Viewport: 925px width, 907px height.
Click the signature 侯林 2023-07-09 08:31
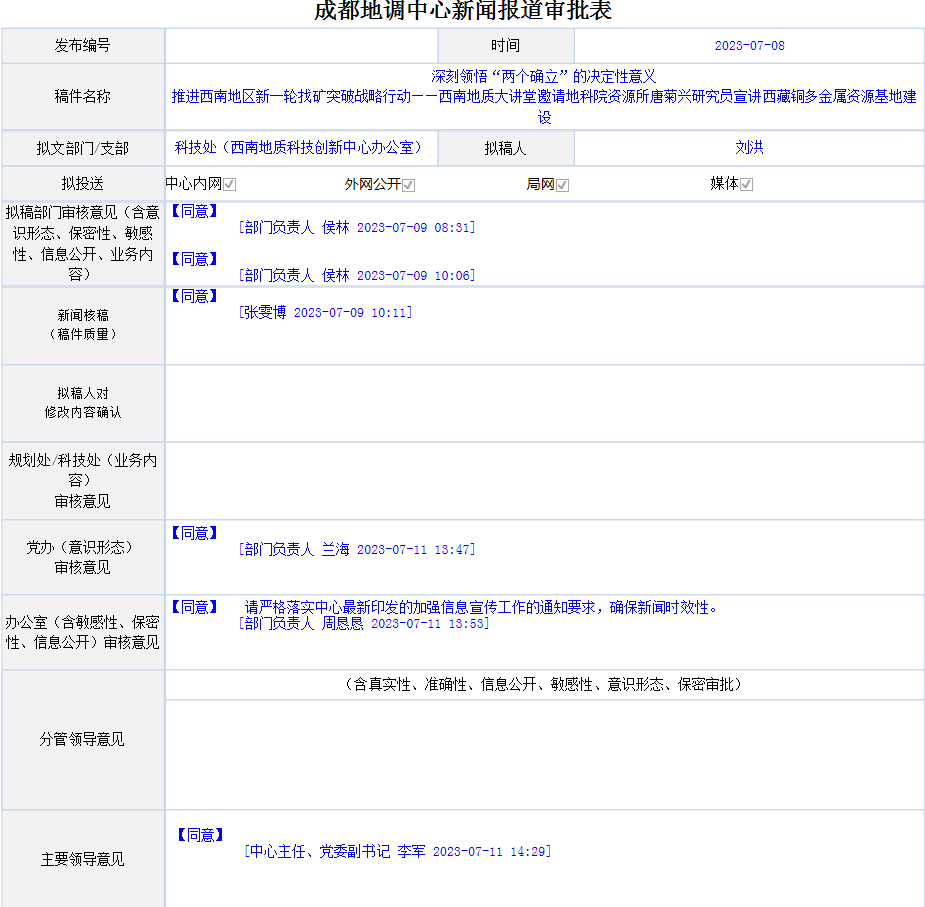[356, 227]
